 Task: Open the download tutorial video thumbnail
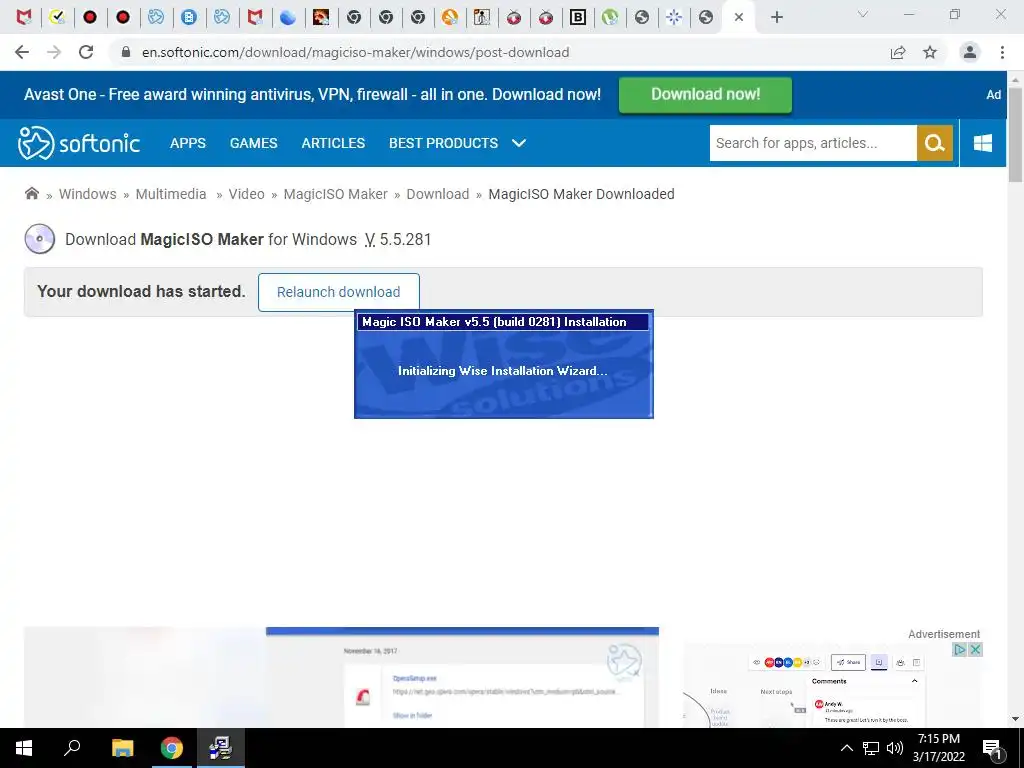click(x=342, y=677)
